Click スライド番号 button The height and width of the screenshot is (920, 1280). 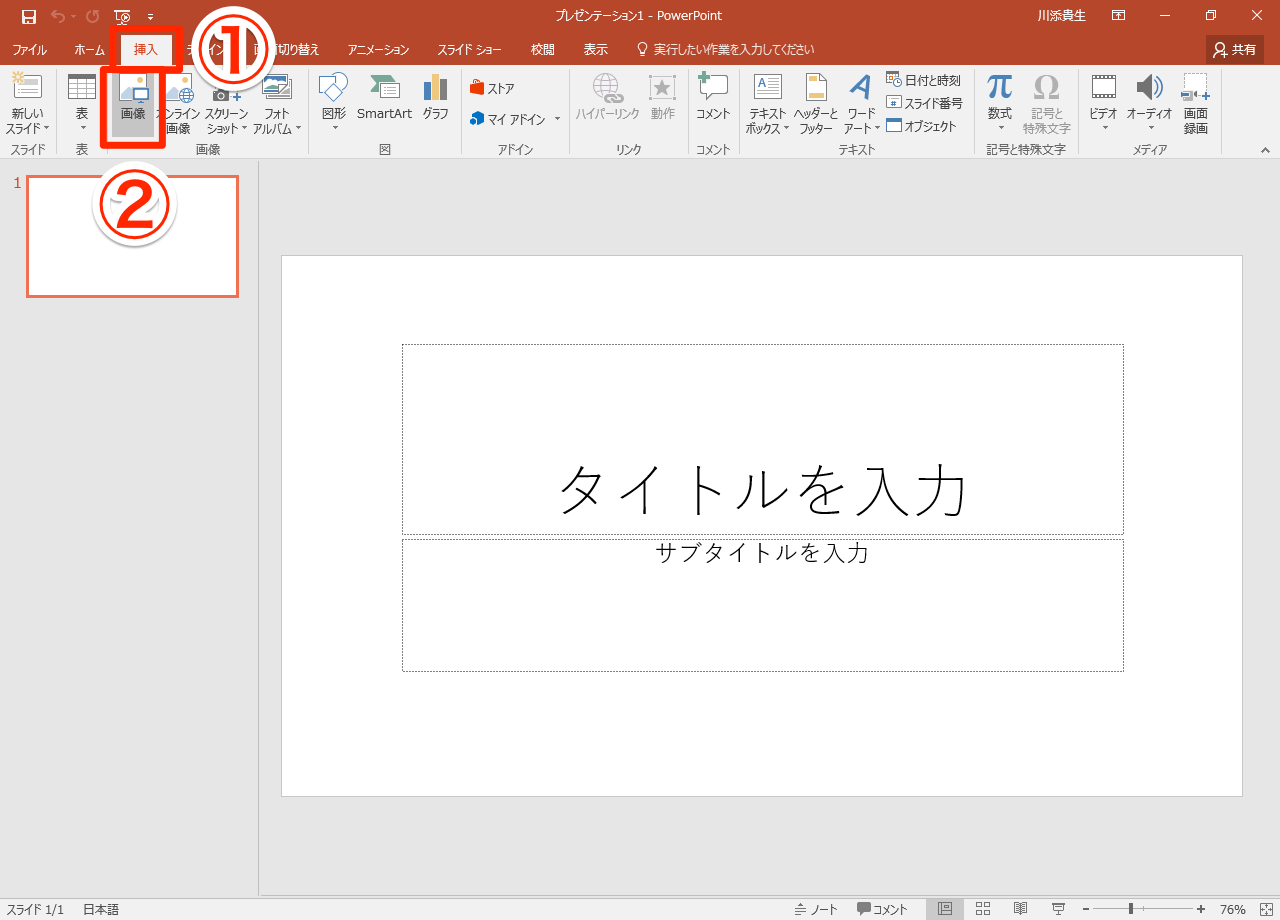tap(924, 103)
